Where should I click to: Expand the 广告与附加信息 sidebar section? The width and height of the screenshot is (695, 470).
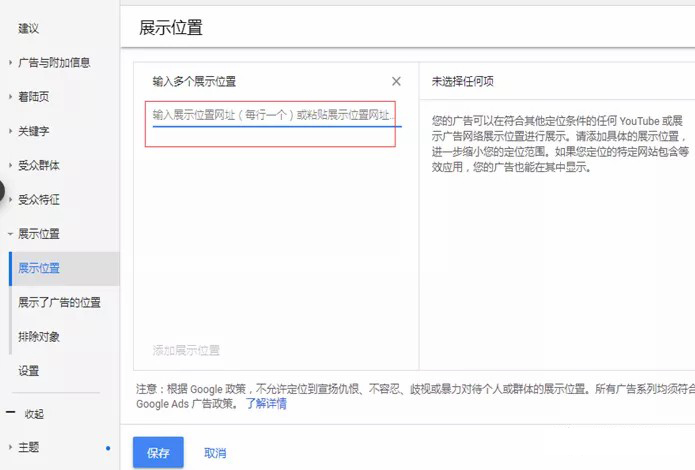pos(54,62)
